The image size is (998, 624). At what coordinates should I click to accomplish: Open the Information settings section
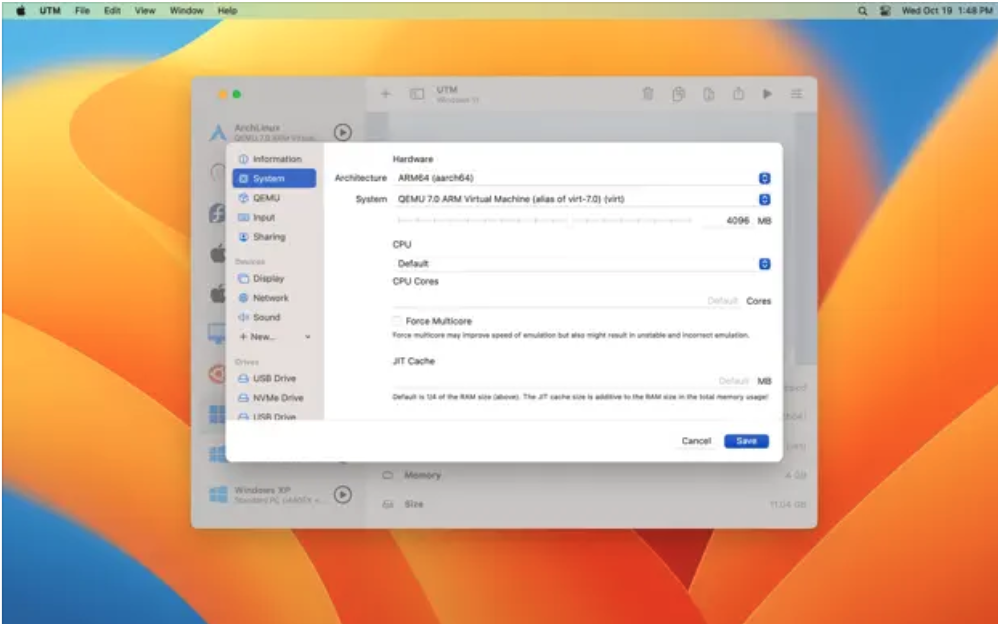[274, 159]
